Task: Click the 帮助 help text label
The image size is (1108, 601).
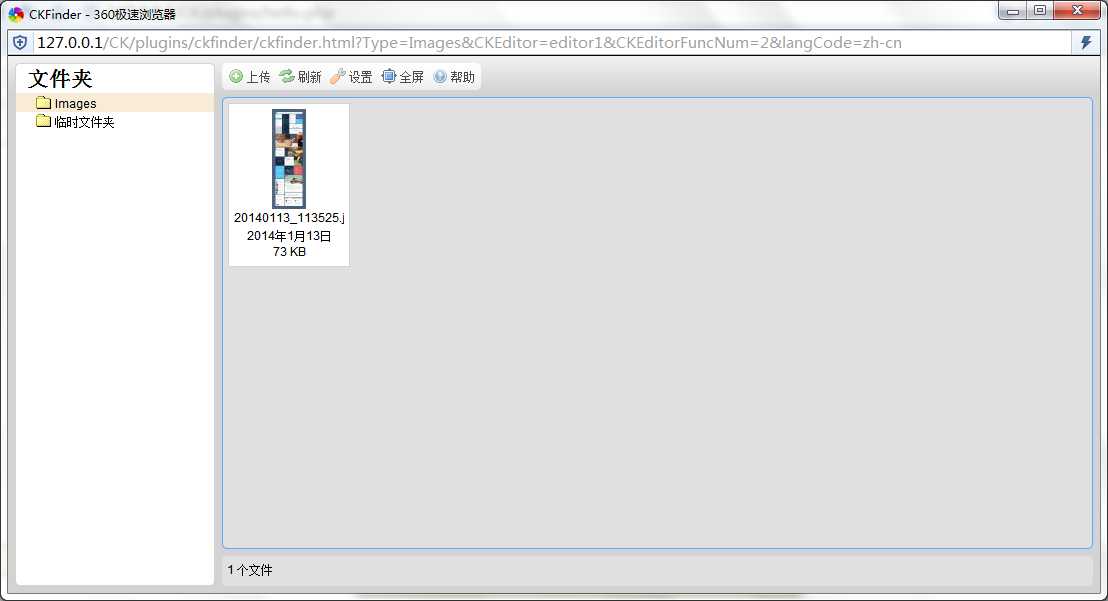Action: pos(462,77)
